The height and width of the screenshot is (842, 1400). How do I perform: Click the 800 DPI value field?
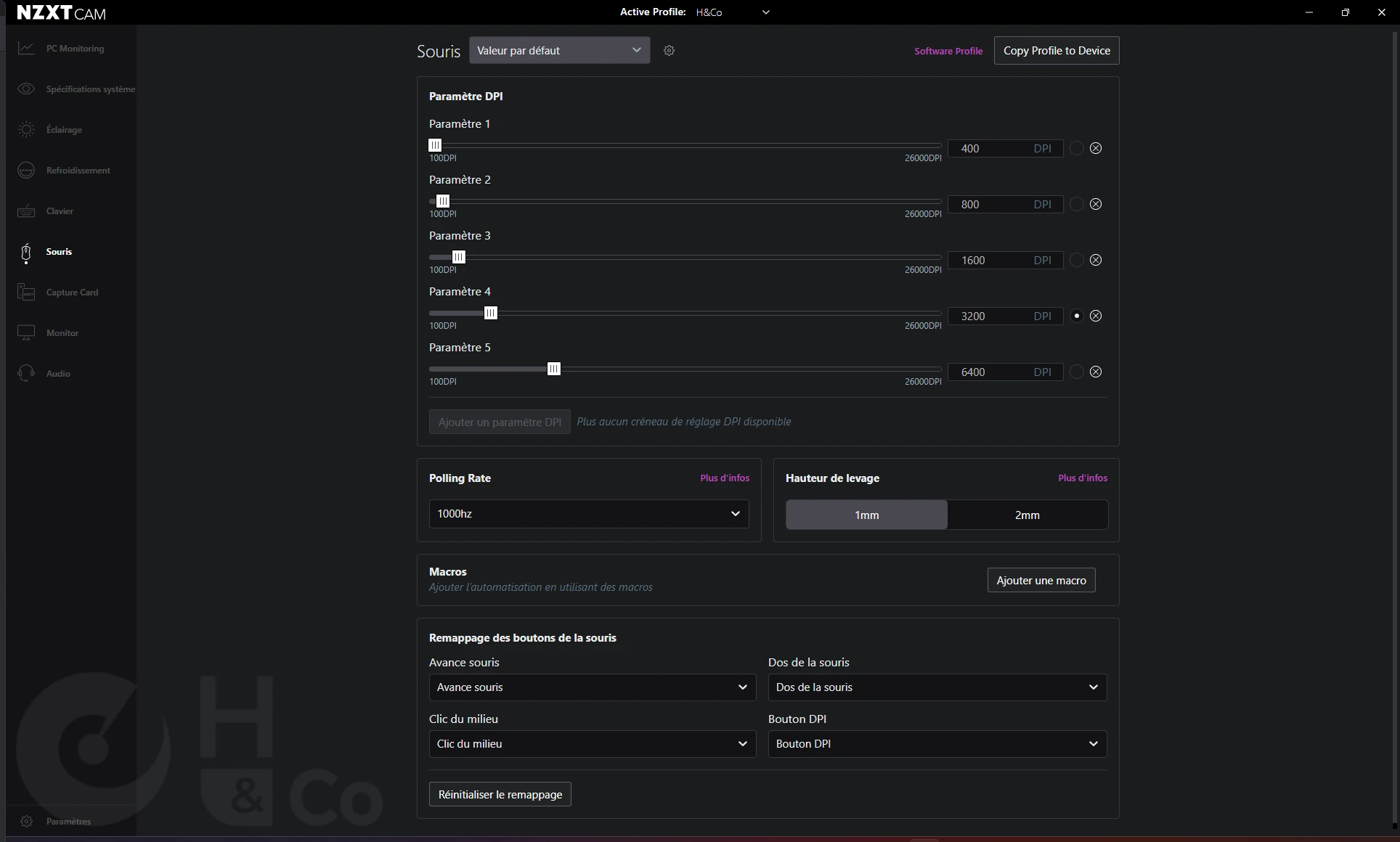point(1006,204)
